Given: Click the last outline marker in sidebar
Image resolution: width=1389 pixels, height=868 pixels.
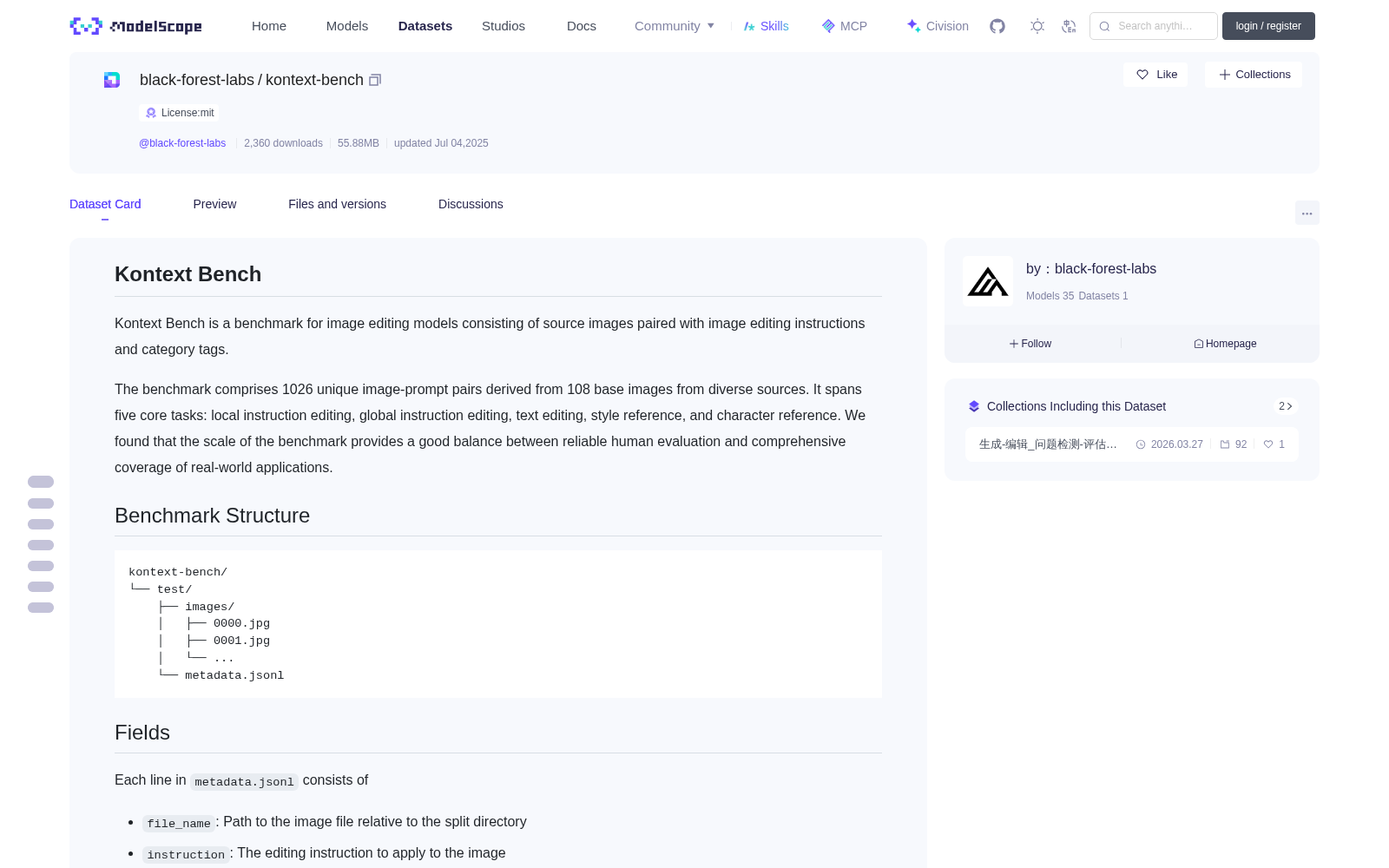Looking at the screenshot, I should coord(41,608).
